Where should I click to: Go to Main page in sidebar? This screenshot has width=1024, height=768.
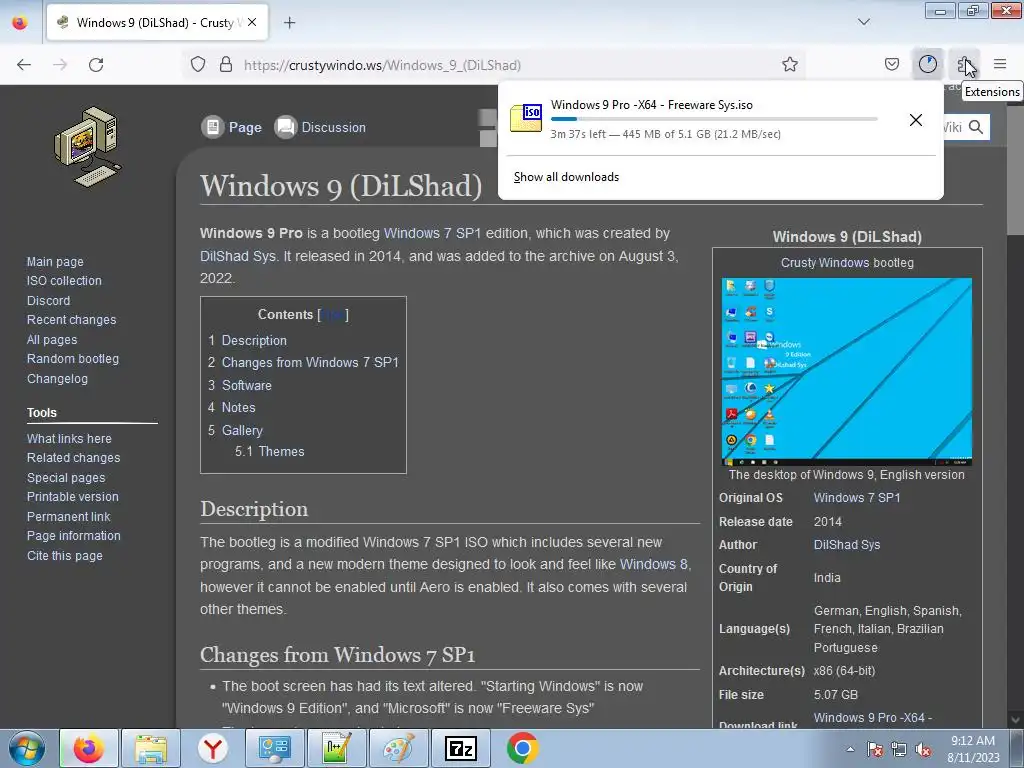(x=55, y=261)
